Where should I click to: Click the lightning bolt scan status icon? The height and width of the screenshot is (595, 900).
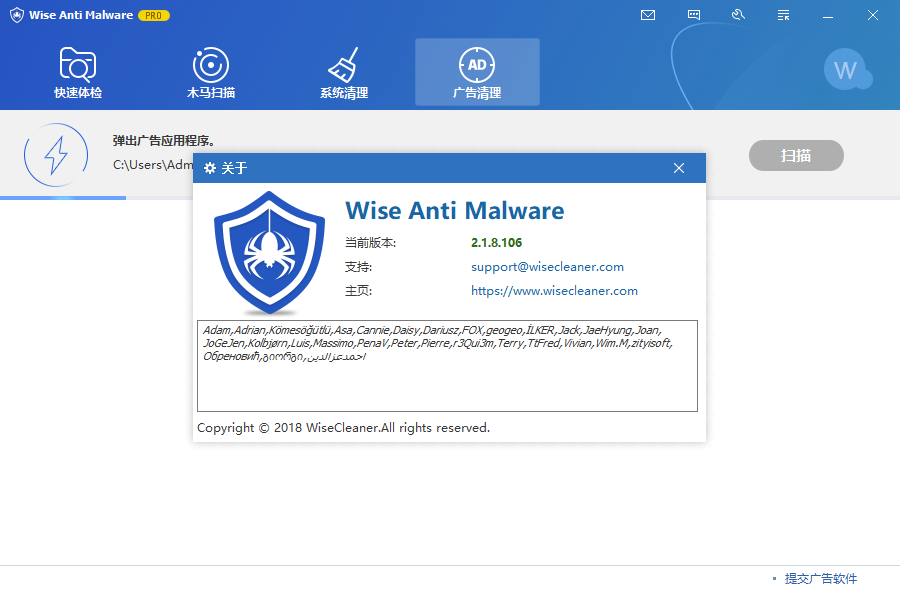pyautogui.click(x=56, y=155)
